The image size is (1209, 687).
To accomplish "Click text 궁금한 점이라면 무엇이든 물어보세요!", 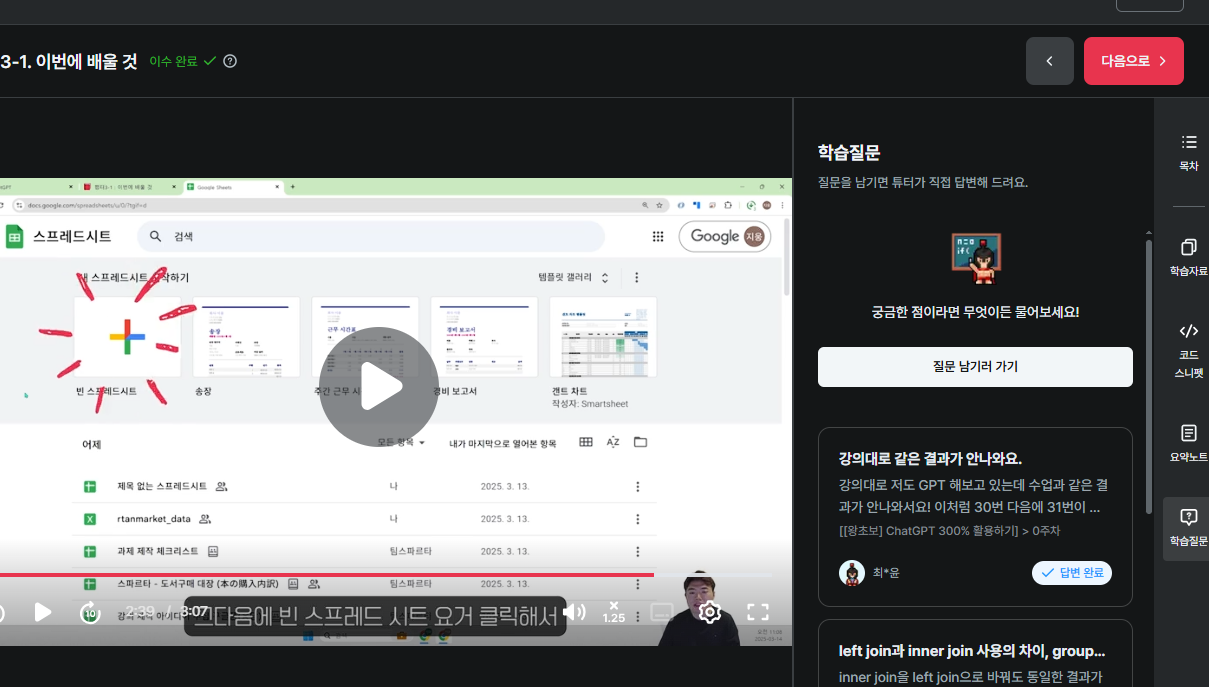I will (975, 312).
